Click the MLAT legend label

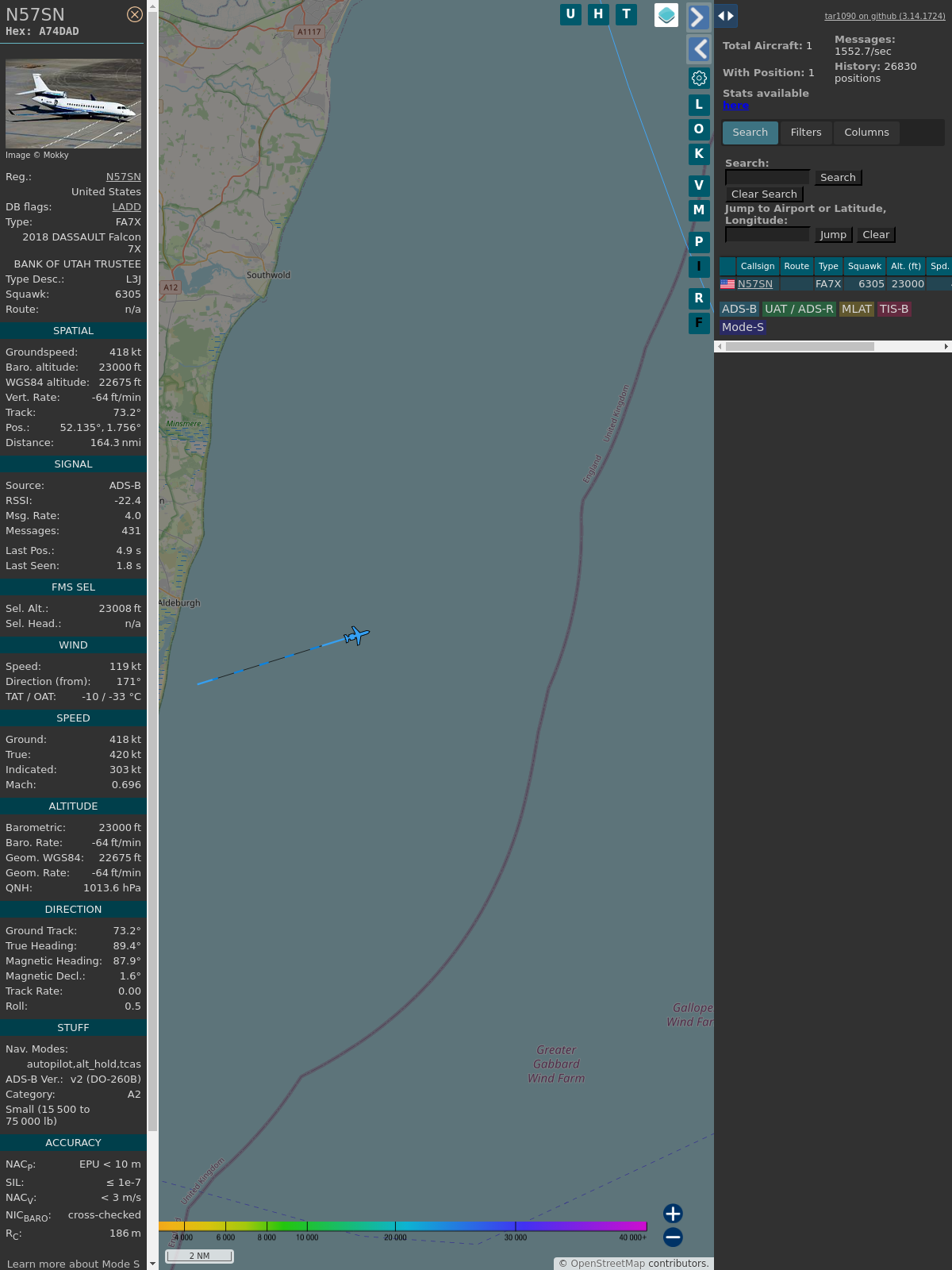857,310
